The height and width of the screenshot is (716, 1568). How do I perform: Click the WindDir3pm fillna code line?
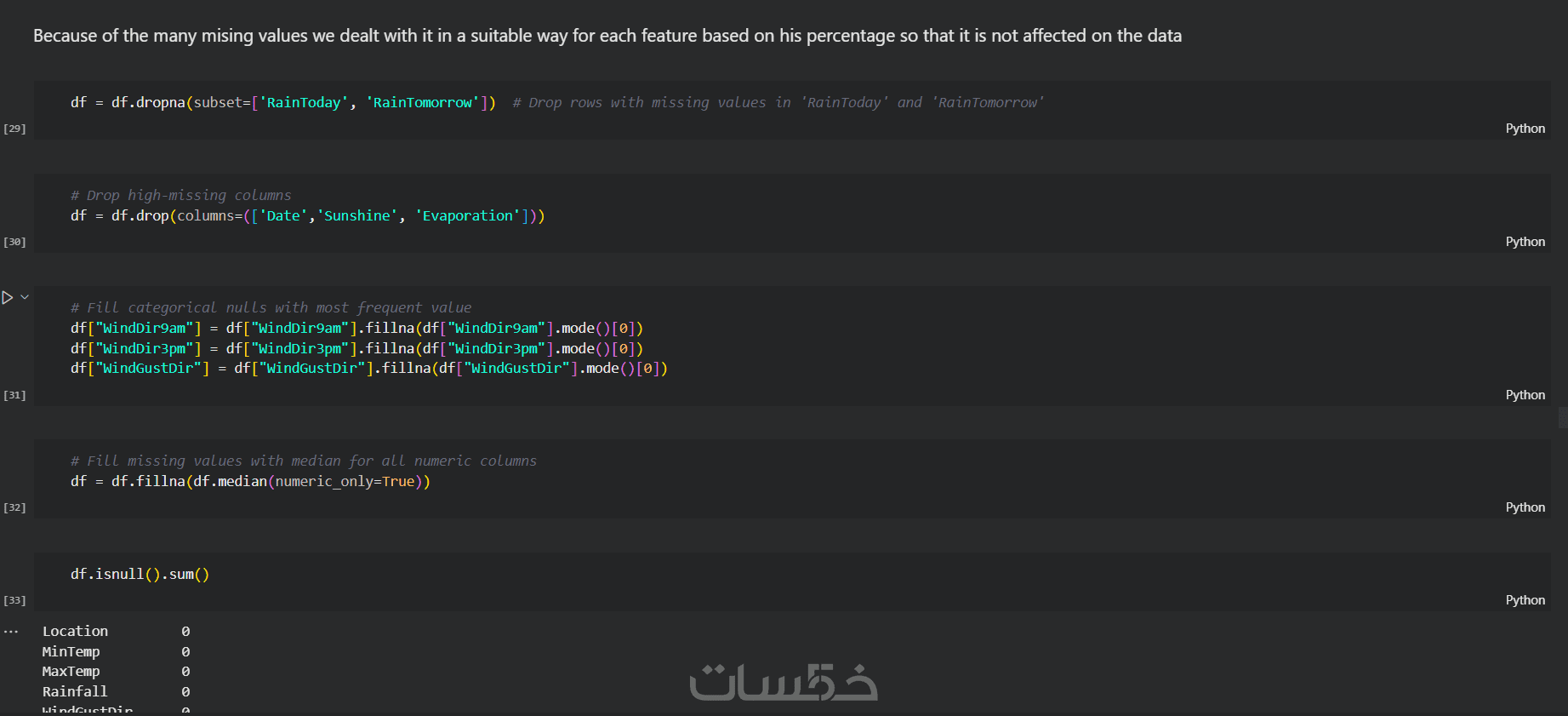tap(356, 349)
